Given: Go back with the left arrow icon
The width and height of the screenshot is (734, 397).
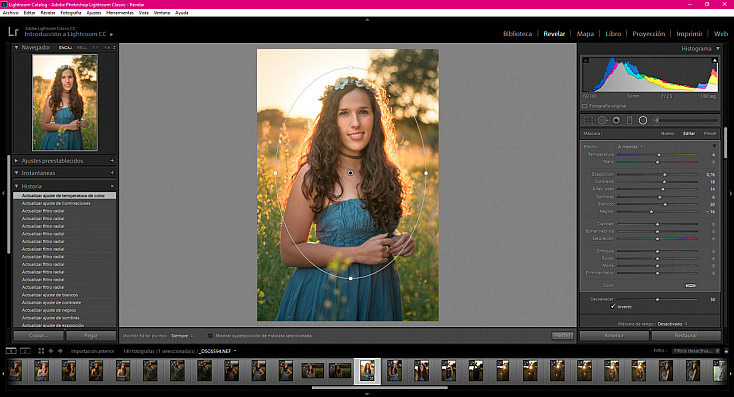Looking at the screenshot, I should (x=51, y=351).
